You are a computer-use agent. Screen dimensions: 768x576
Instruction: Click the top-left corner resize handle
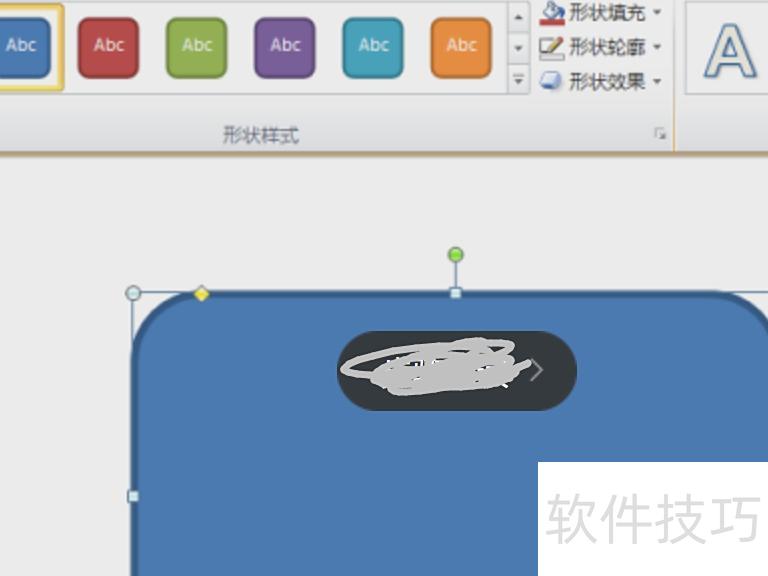coord(133,293)
